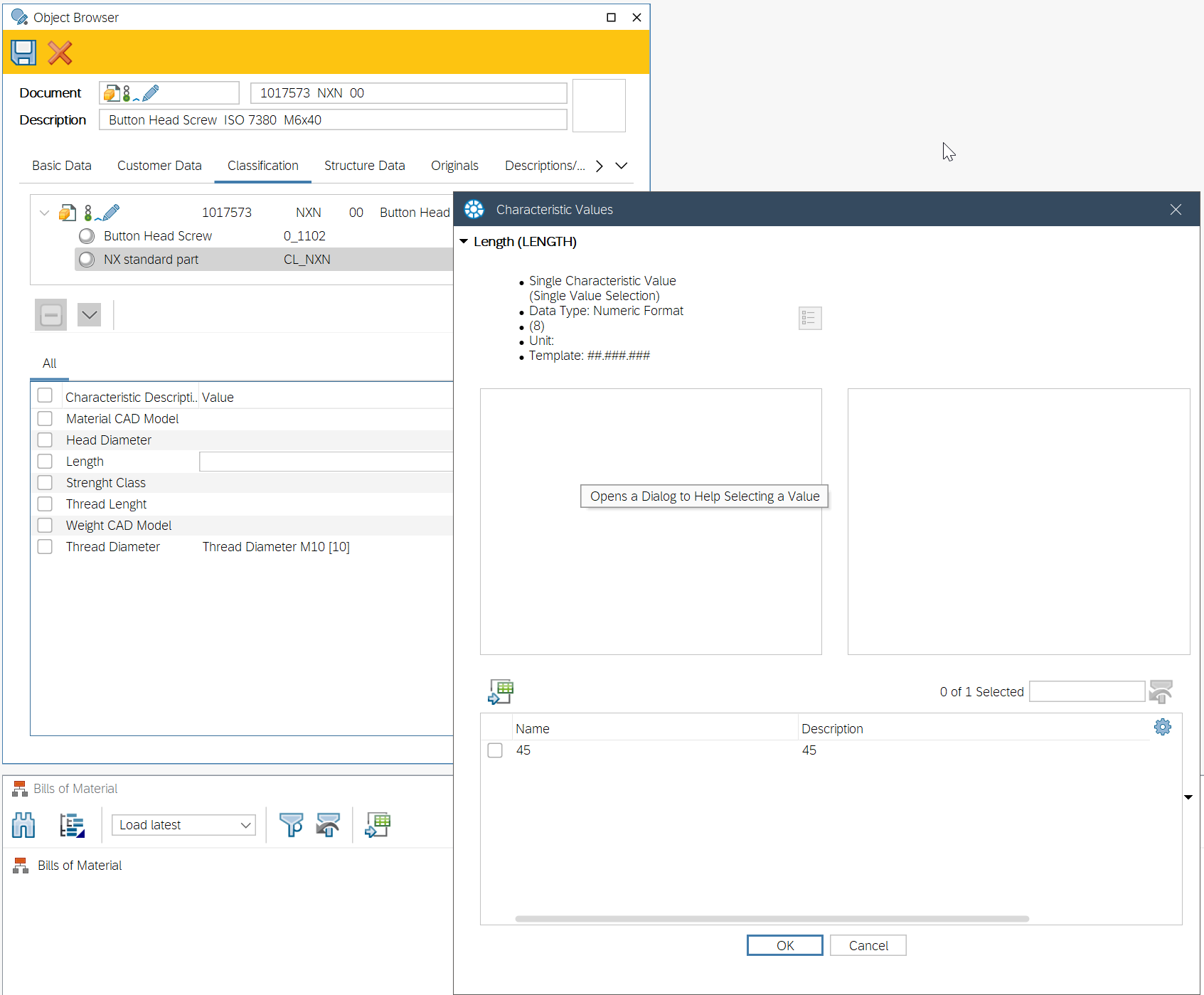Open the table settings gear icon above Description column
1204x995 pixels.
click(1162, 727)
